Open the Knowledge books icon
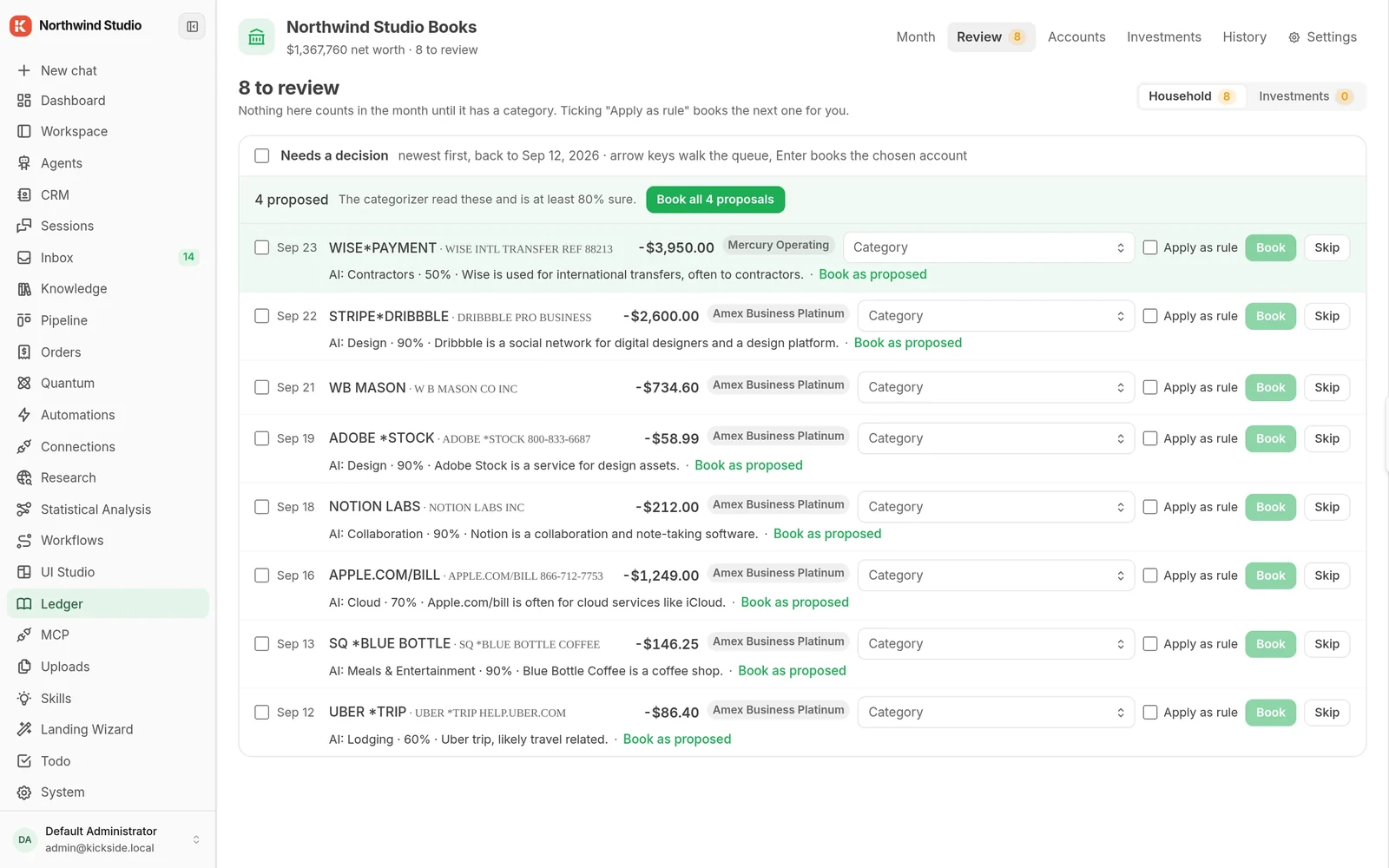 [x=24, y=289]
